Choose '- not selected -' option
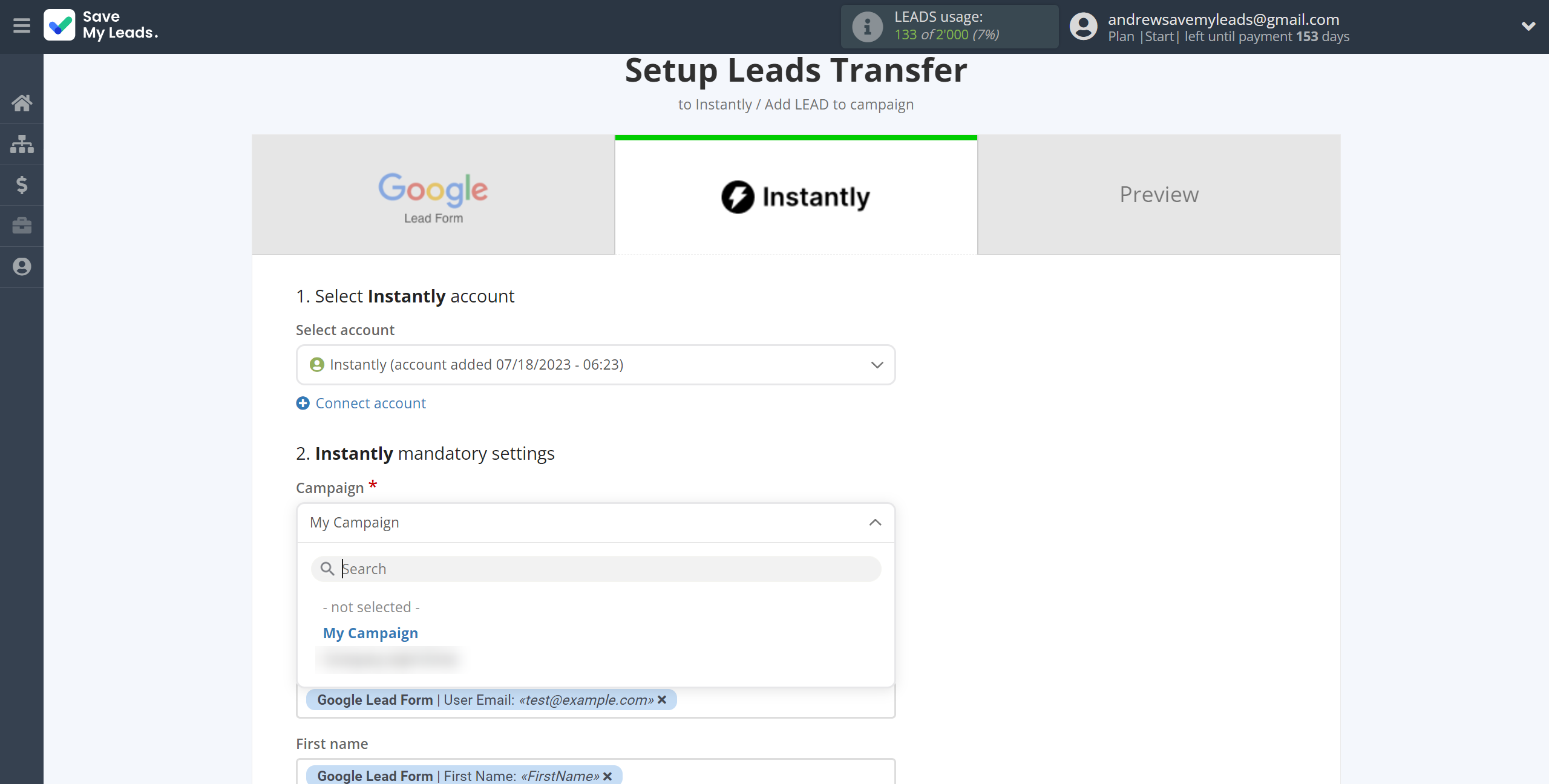1549x784 pixels. (x=371, y=607)
